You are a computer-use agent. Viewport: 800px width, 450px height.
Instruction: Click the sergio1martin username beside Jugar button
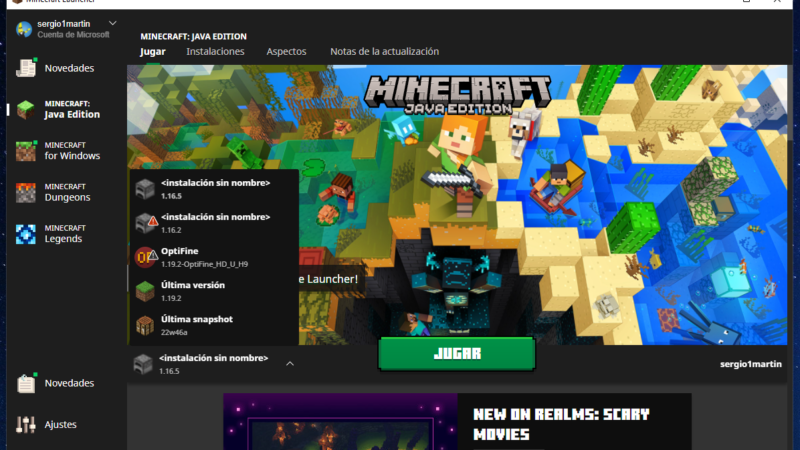(x=751, y=364)
